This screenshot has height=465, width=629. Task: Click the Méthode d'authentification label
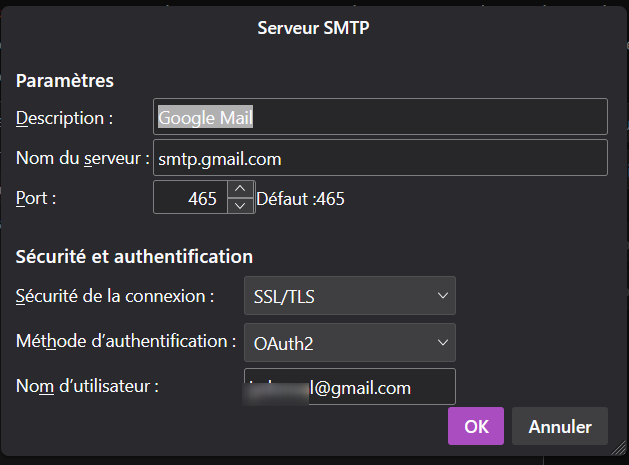126,341
